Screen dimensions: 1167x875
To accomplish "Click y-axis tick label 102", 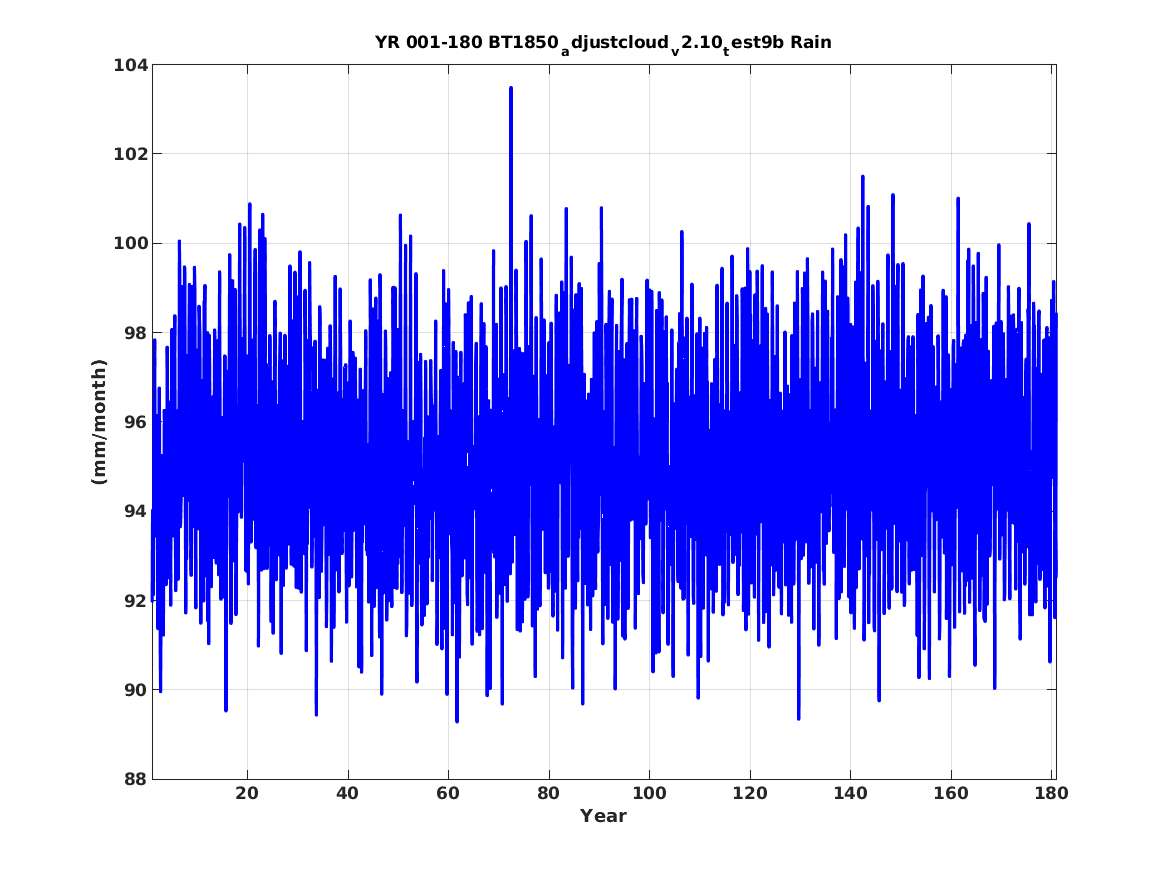I will pos(130,154).
